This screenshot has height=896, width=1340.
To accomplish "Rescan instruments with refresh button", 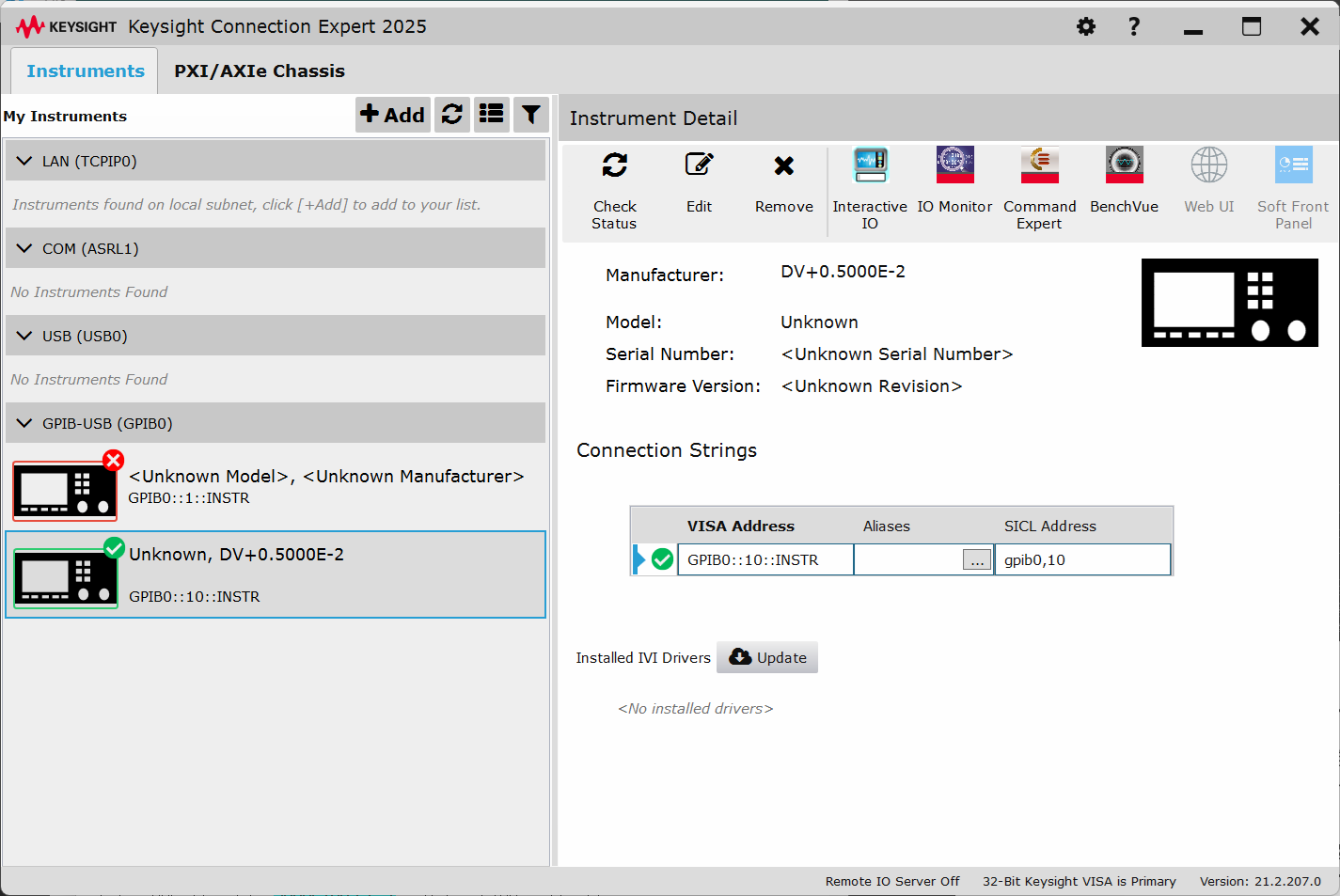I will 452,115.
